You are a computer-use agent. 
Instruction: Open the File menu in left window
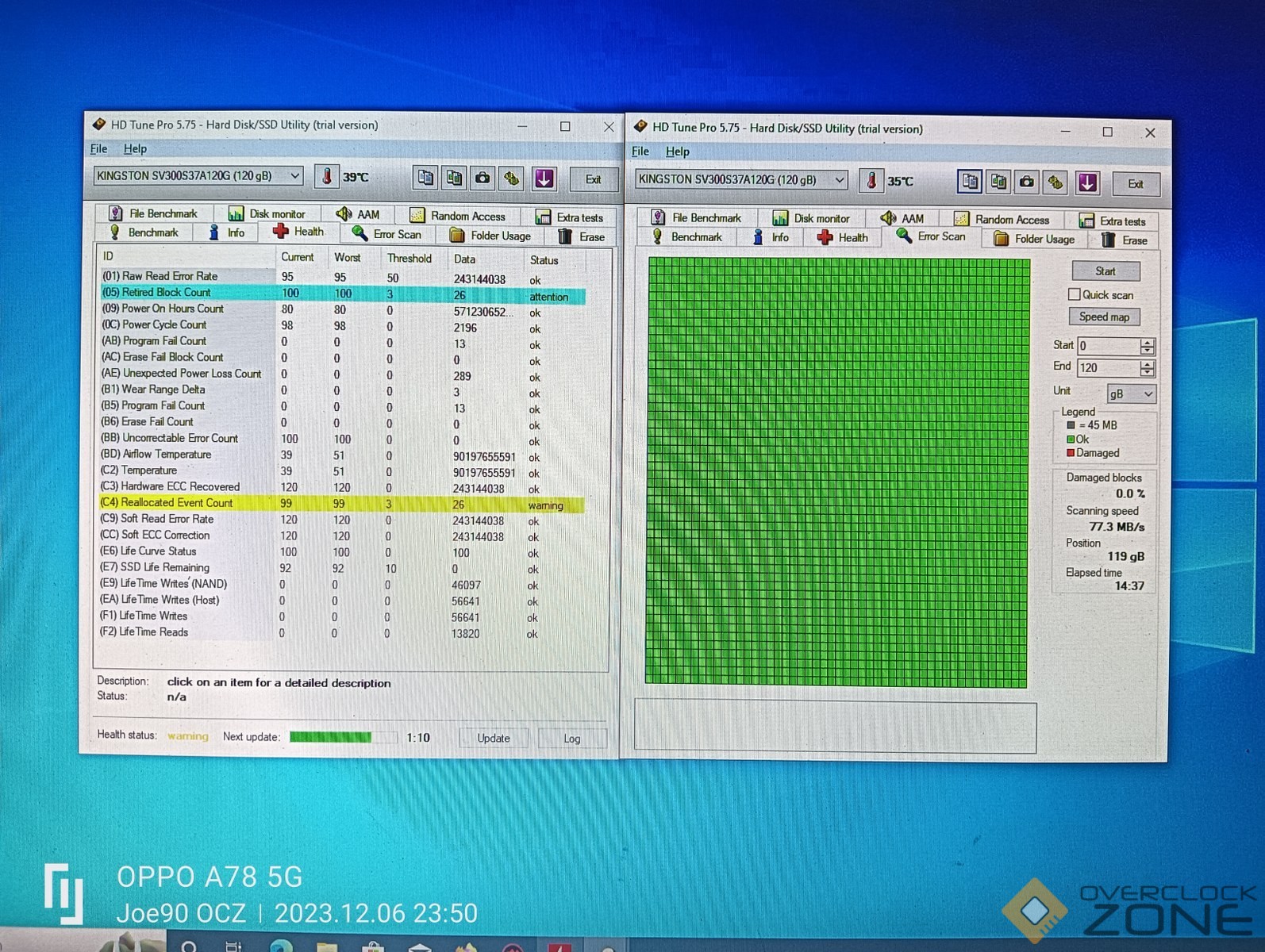[98, 149]
